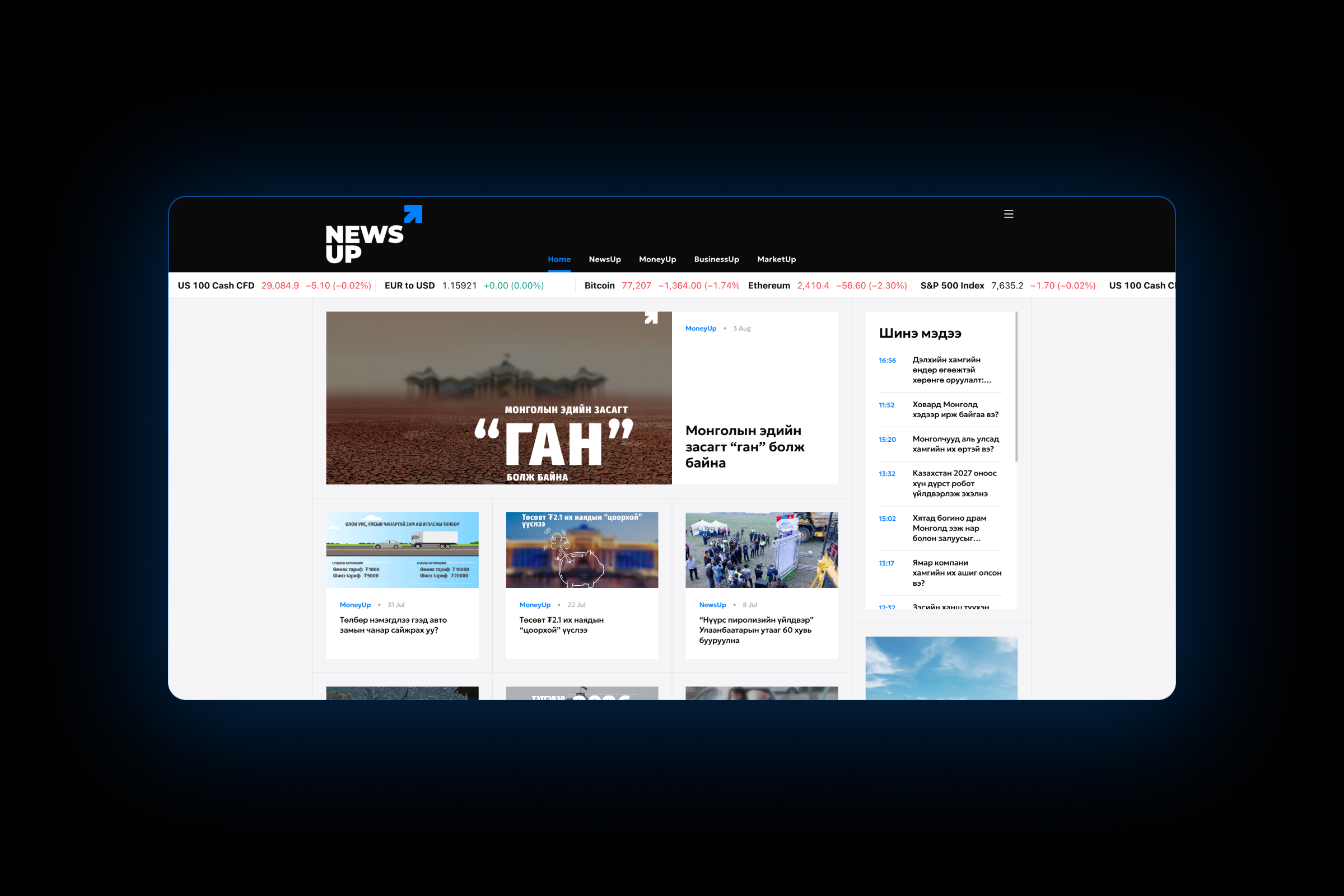
Task: Click the blue sky banner image
Action: (941, 668)
